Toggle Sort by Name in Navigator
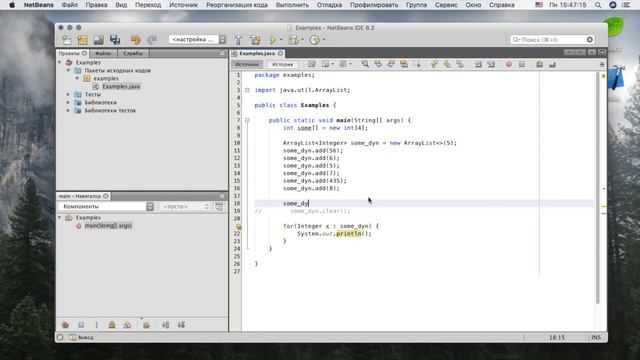The width and height of the screenshot is (640, 360). tap(165, 325)
